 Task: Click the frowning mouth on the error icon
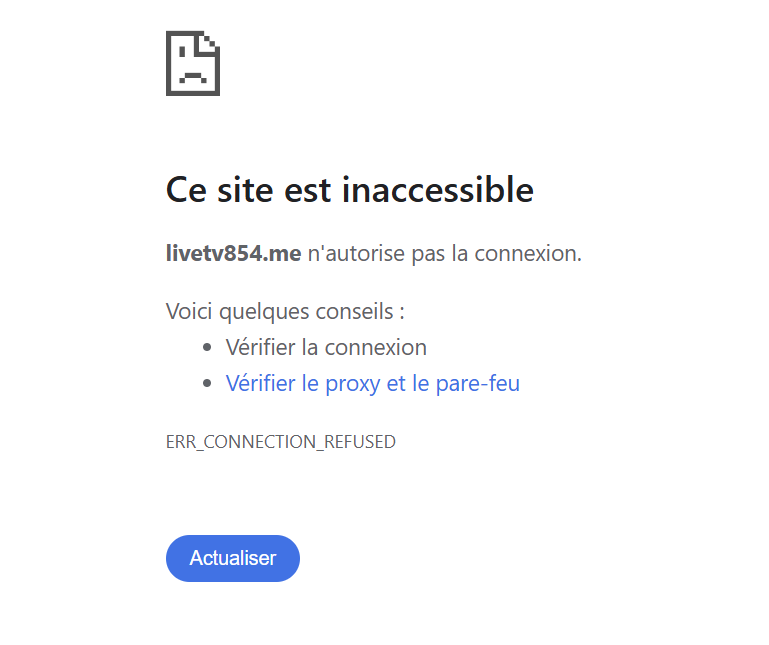tap(193, 77)
